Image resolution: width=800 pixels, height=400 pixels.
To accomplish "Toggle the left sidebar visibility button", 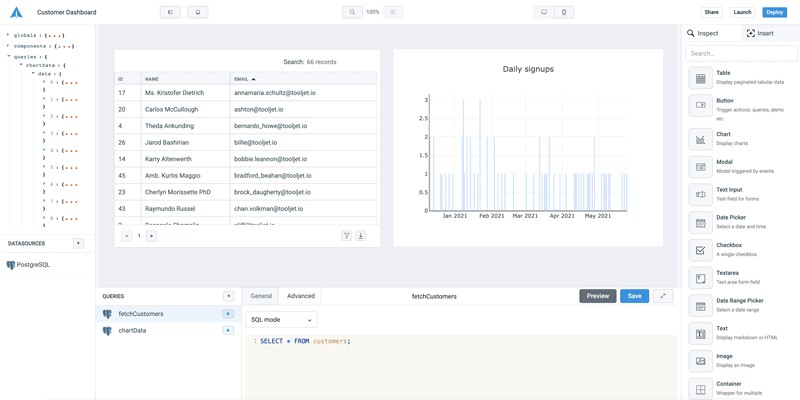I will pyautogui.click(x=170, y=12).
